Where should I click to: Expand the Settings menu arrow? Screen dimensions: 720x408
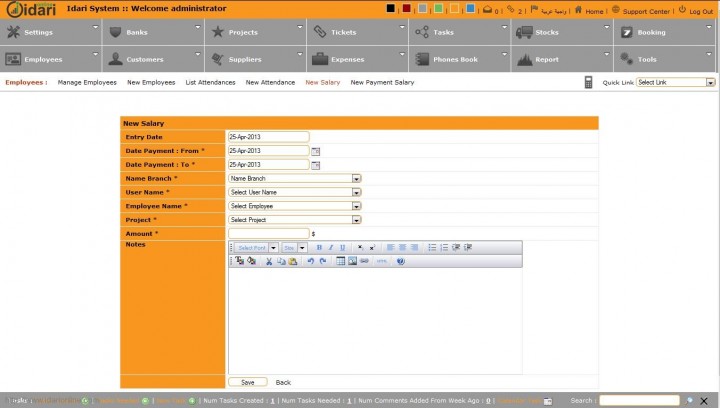(x=96, y=27)
